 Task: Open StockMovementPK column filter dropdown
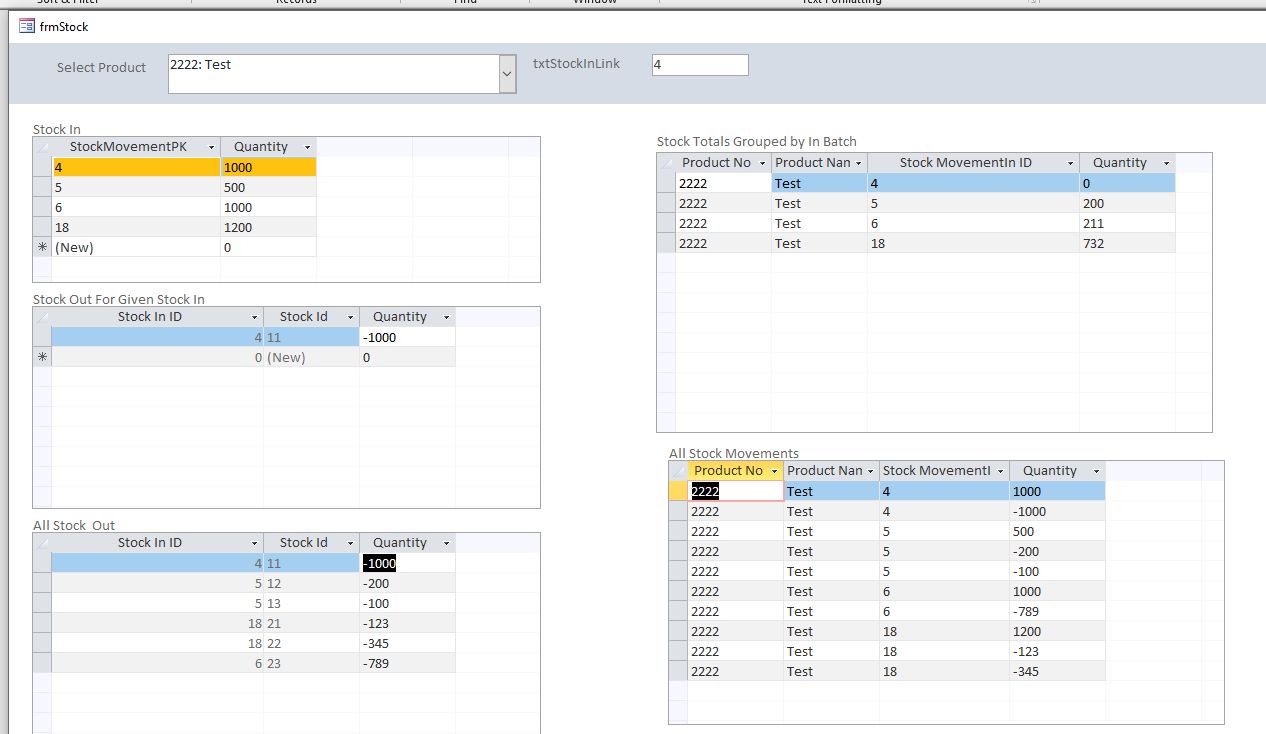click(x=211, y=147)
